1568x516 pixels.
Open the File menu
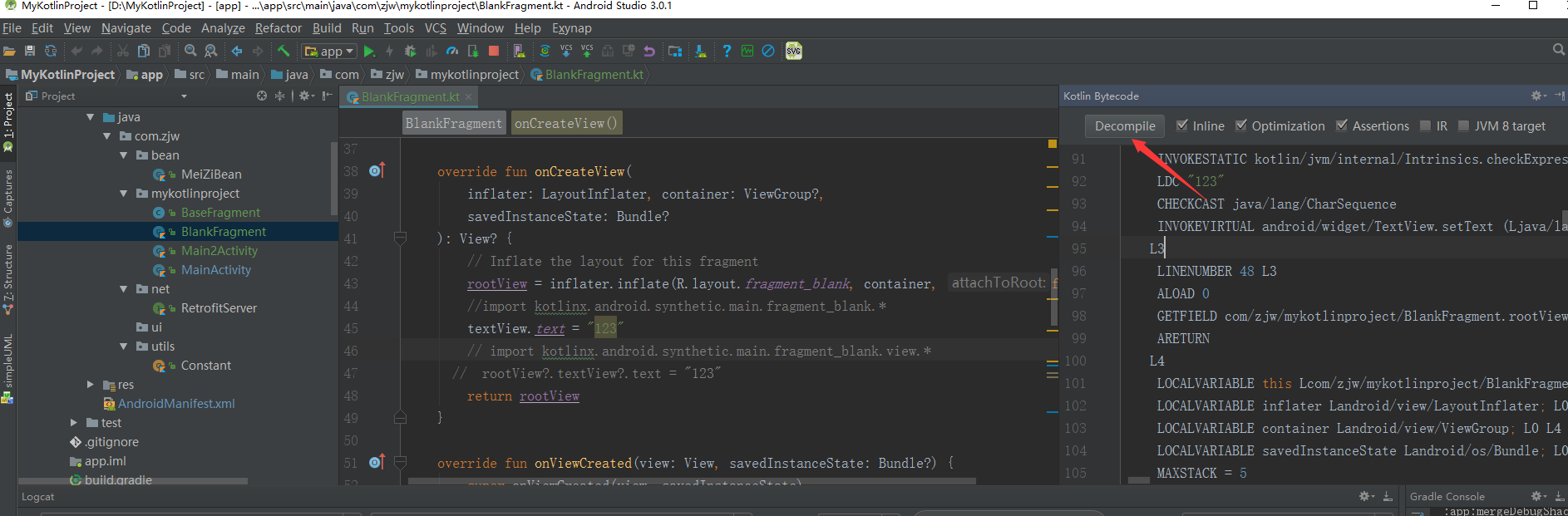[x=12, y=28]
